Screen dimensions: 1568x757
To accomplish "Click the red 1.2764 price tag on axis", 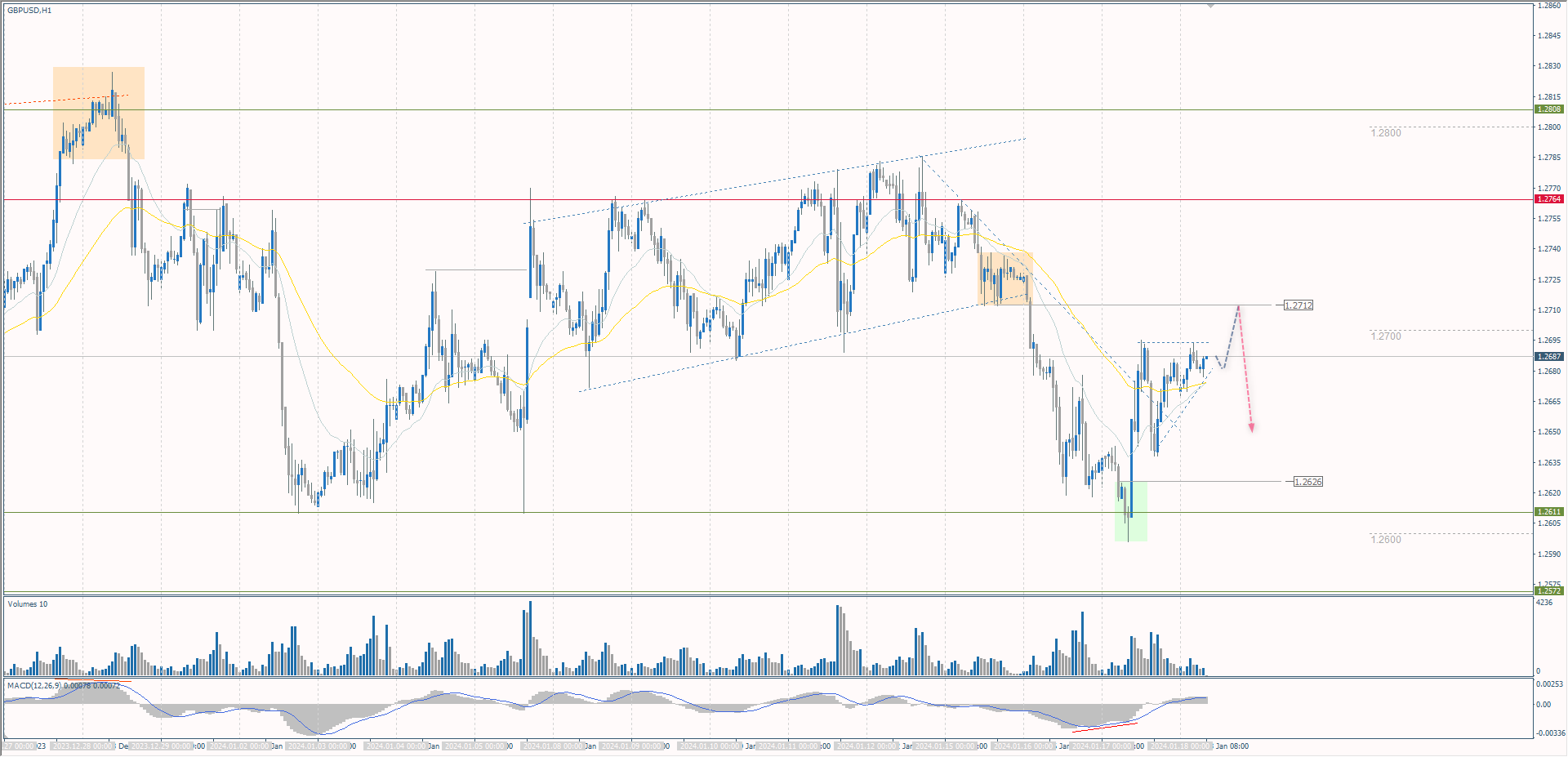I will coord(1549,198).
